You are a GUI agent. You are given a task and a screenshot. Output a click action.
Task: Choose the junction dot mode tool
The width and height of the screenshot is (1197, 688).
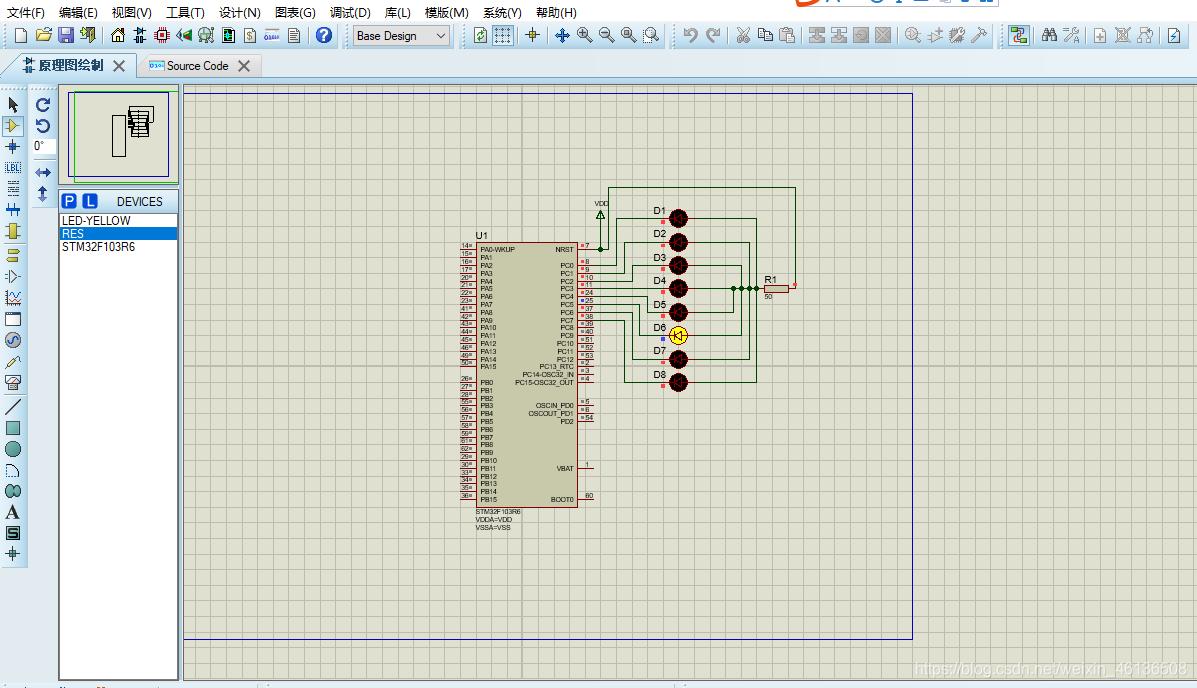[13, 147]
